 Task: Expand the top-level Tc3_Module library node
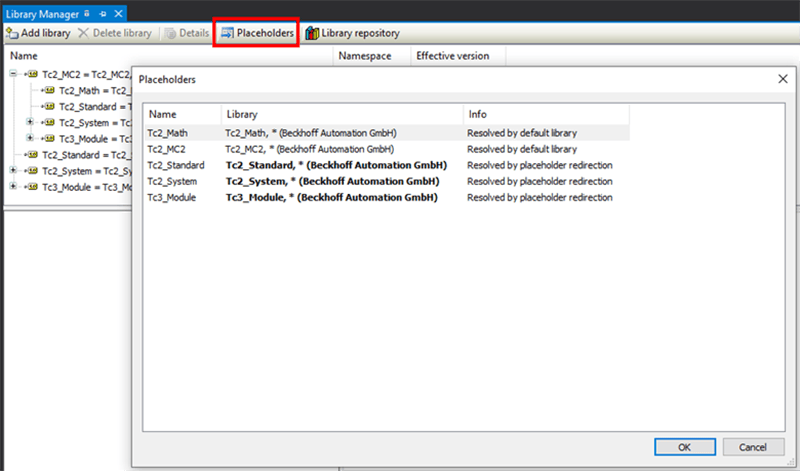pyautogui.click(x=13, y=187)
